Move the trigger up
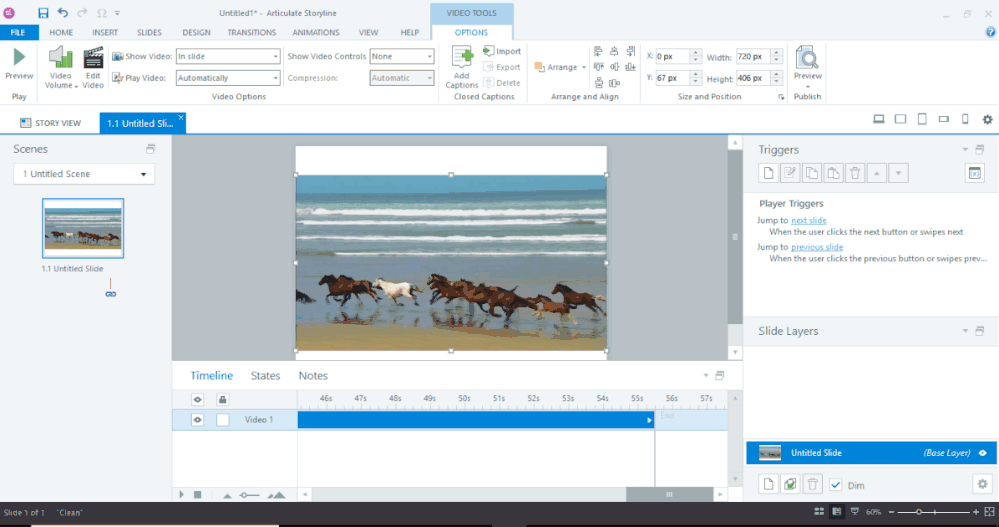 pyautogui.click(x=877, y=173)
